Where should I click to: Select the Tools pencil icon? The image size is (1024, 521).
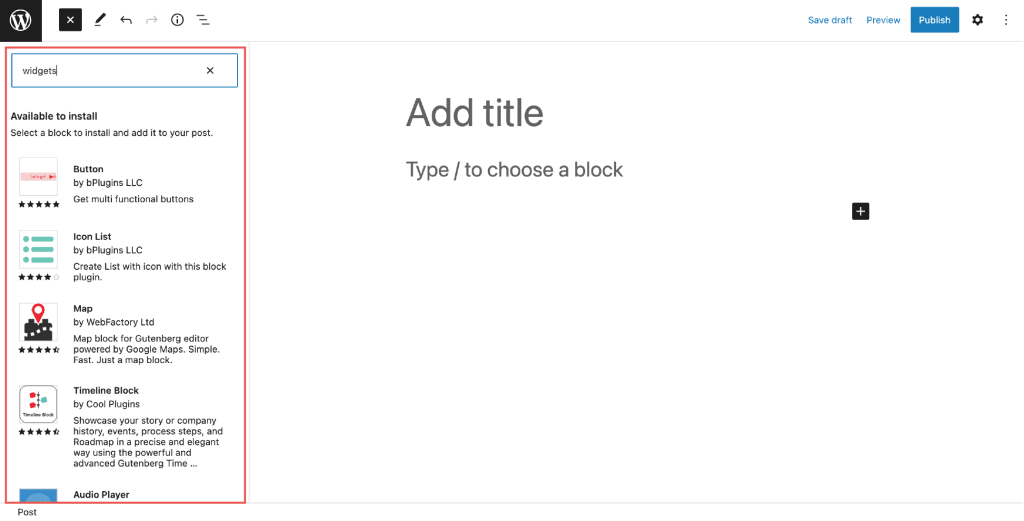(x=99, y=20)
